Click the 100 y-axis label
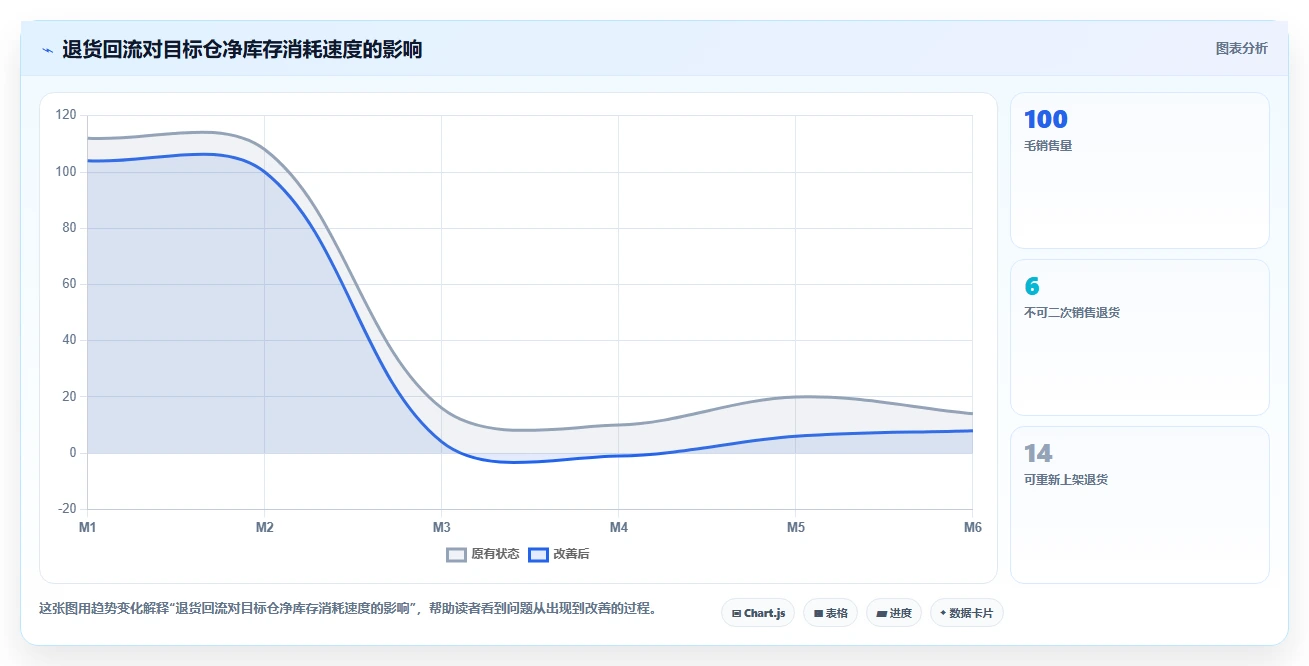The width and height of the screenshot is (1309, 666). 66,172
